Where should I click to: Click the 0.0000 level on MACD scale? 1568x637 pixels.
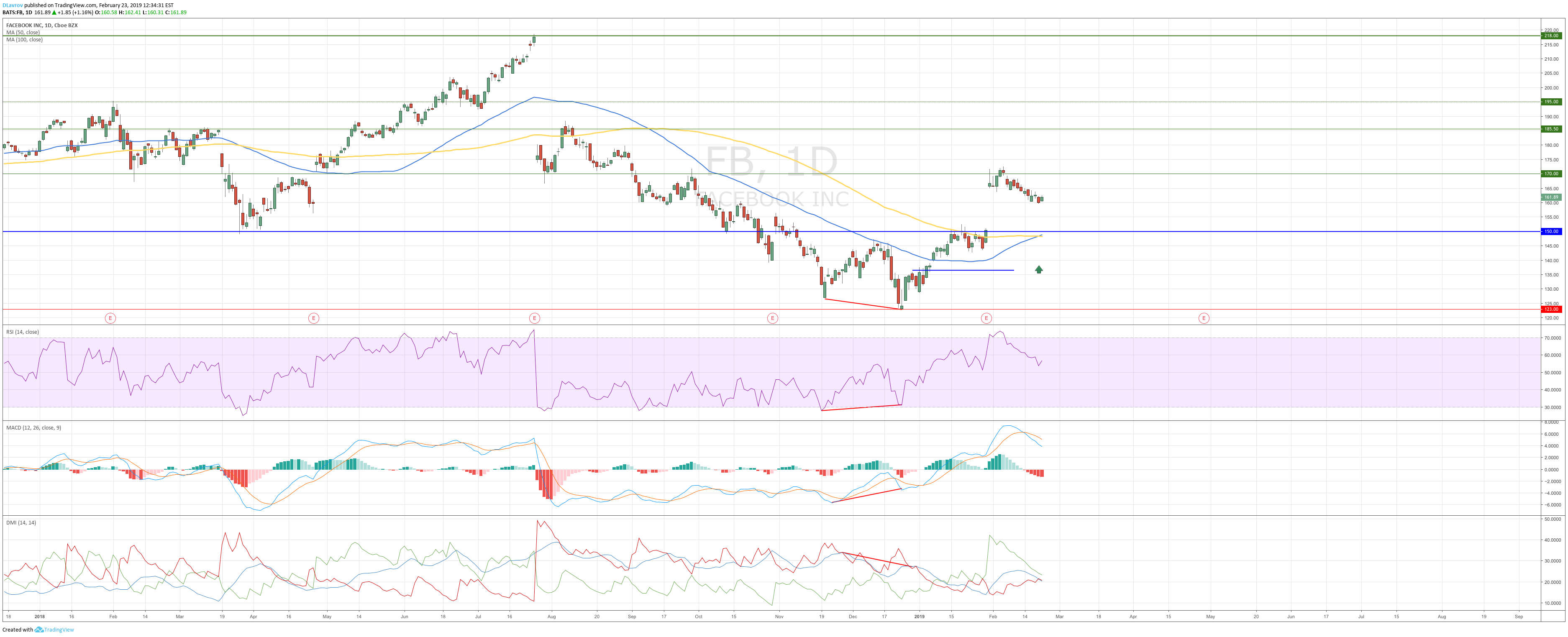tap(1552, 470)
